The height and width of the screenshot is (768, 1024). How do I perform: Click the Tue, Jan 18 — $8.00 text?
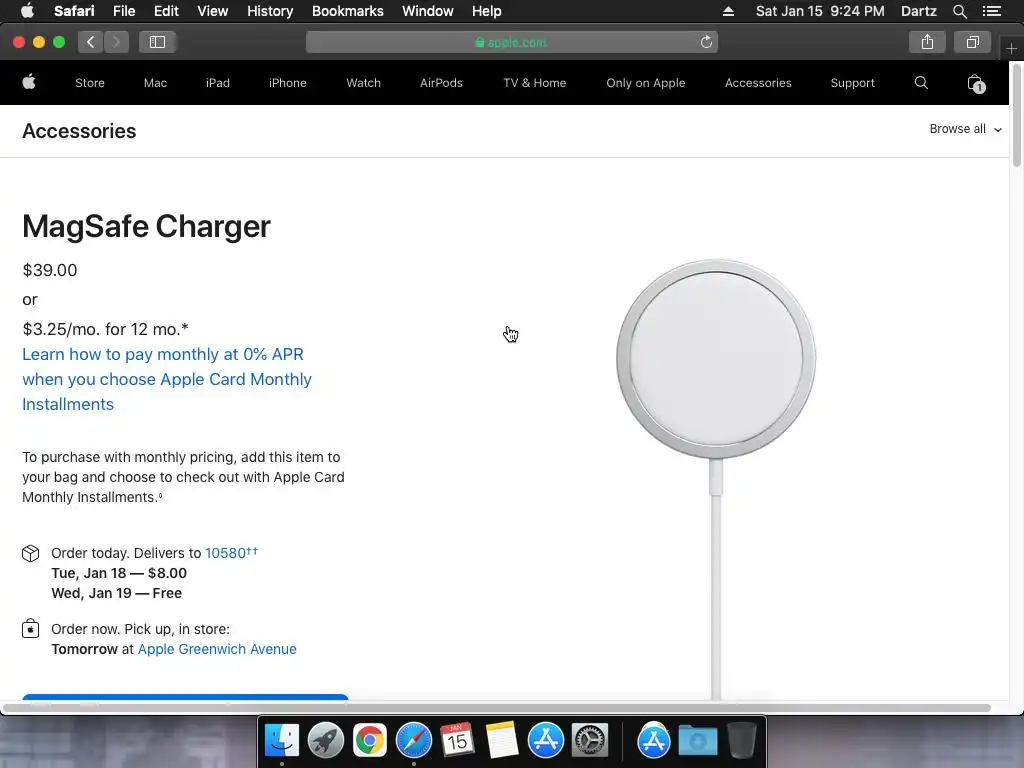[x=119, y=573]
